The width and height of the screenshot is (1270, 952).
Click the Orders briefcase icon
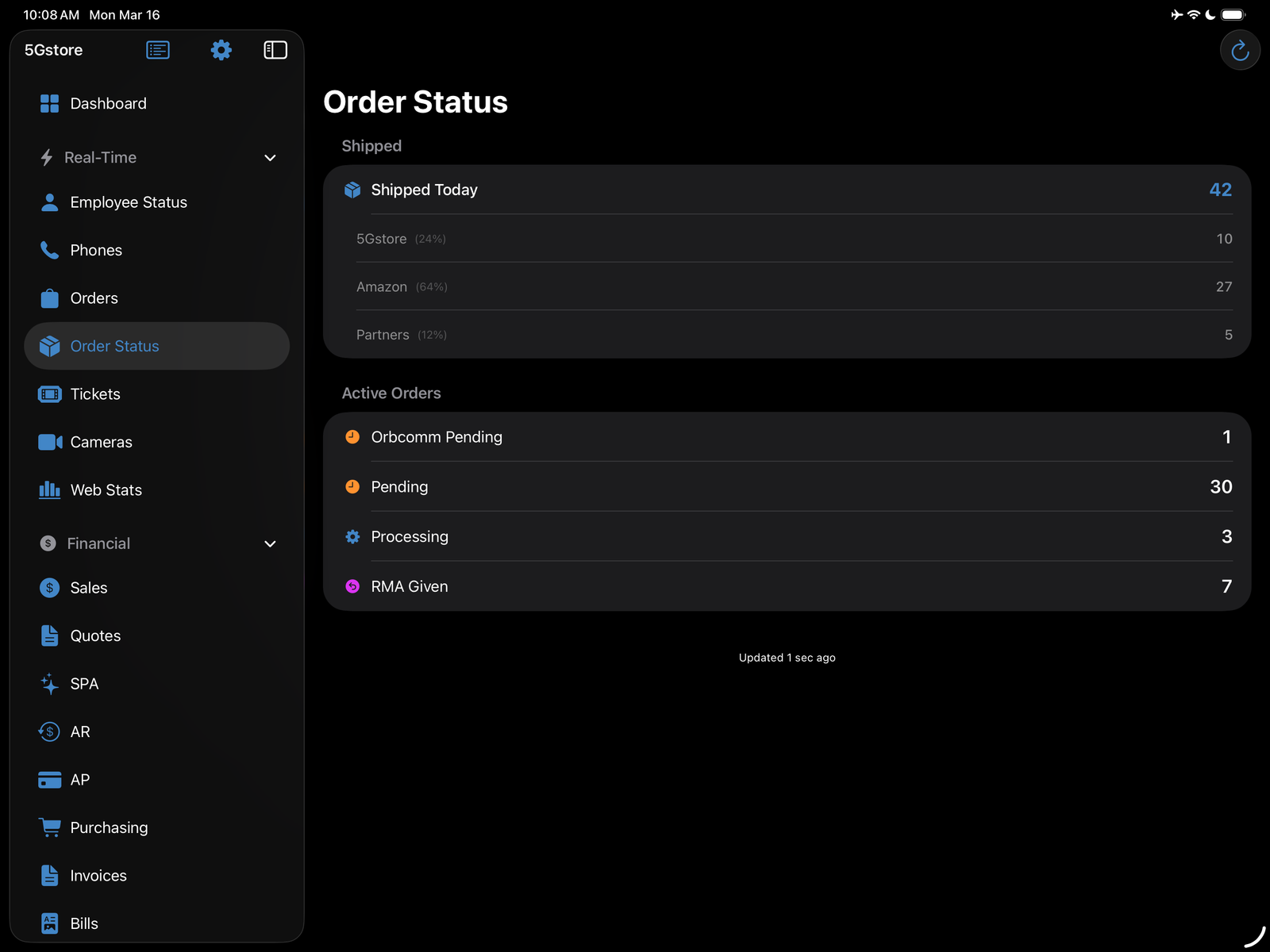pyautogui.click(x=48, y=297)
